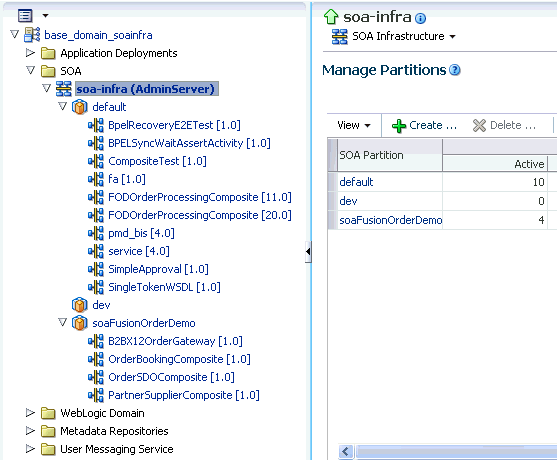The image size is (557, 460).
Task: Collapse the default partition node
Action: [x=62, y=106]
